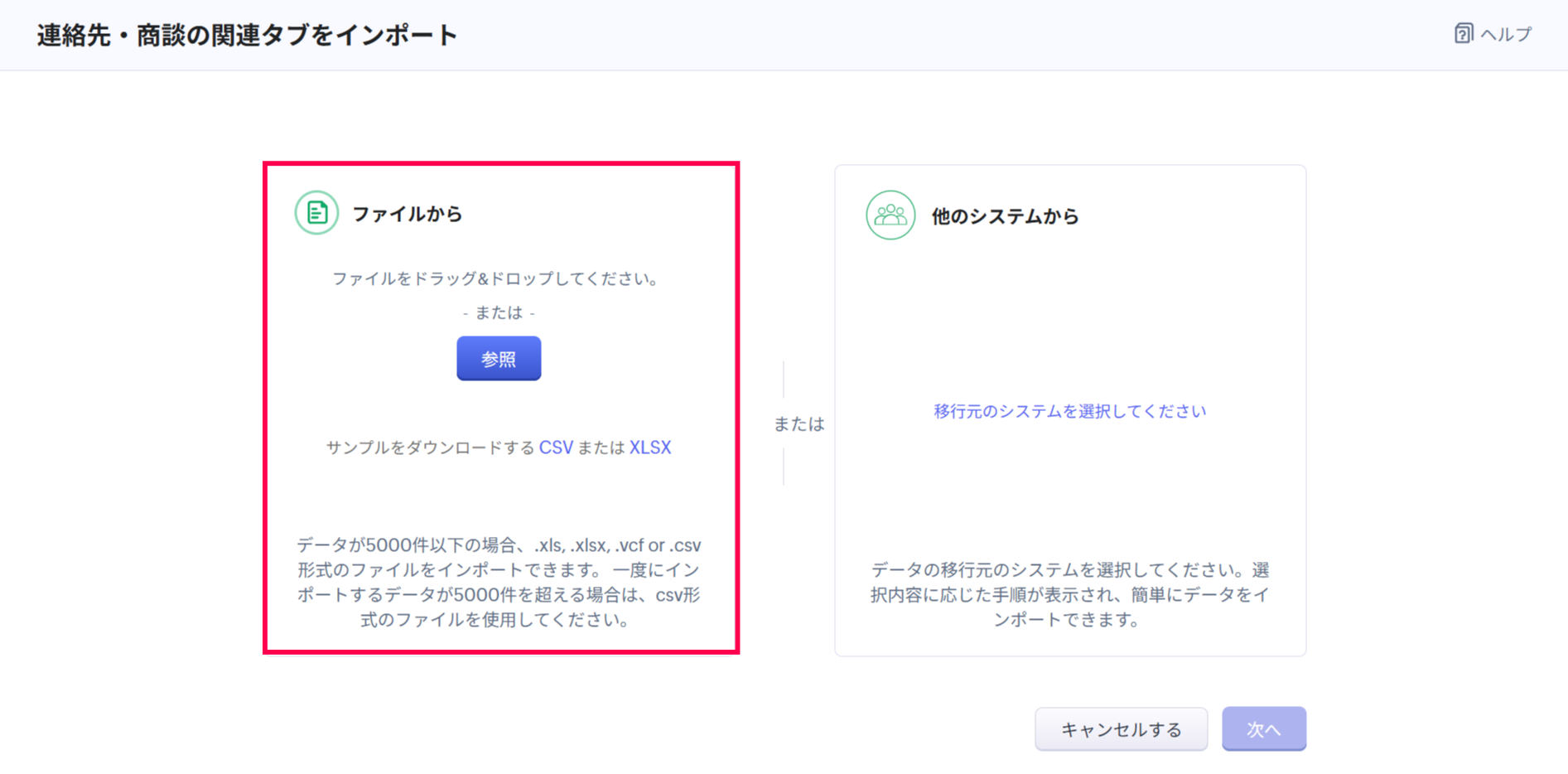Click the green file document icon
The height and width of the screenshot is (774, 1568).
[x=316, y=213]
